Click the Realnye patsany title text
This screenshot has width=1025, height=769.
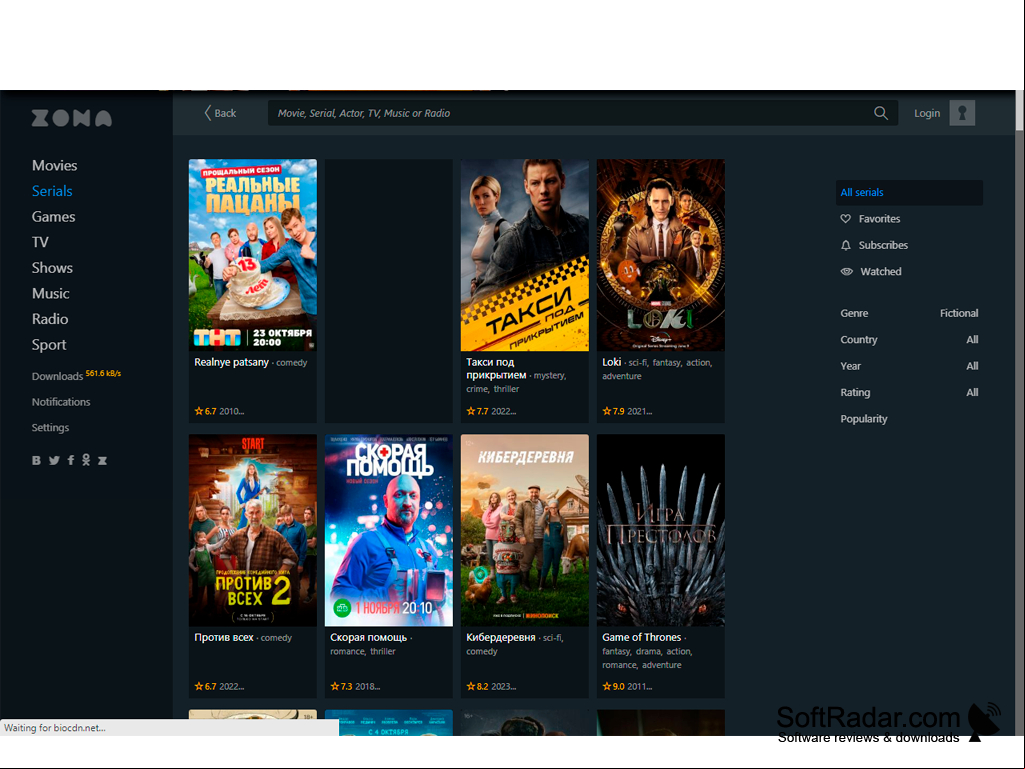231,362
